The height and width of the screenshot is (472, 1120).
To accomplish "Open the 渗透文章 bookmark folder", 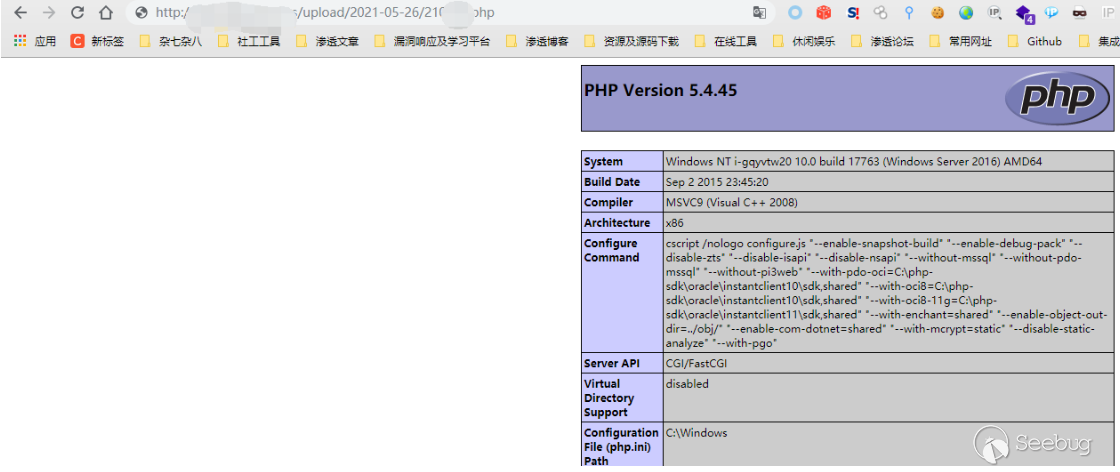I will 327,41.
